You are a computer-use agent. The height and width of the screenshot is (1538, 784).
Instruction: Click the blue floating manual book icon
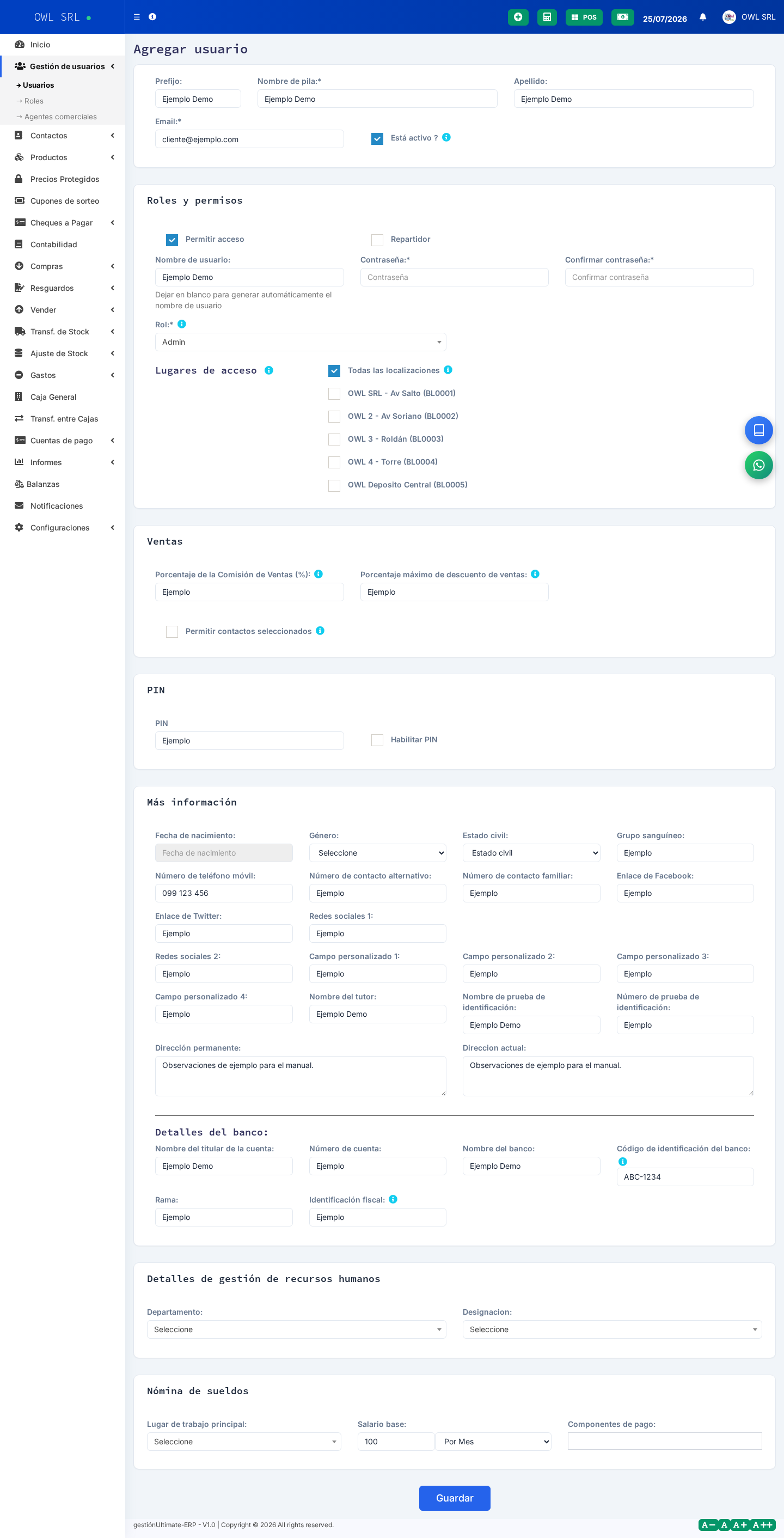[758, 430]
